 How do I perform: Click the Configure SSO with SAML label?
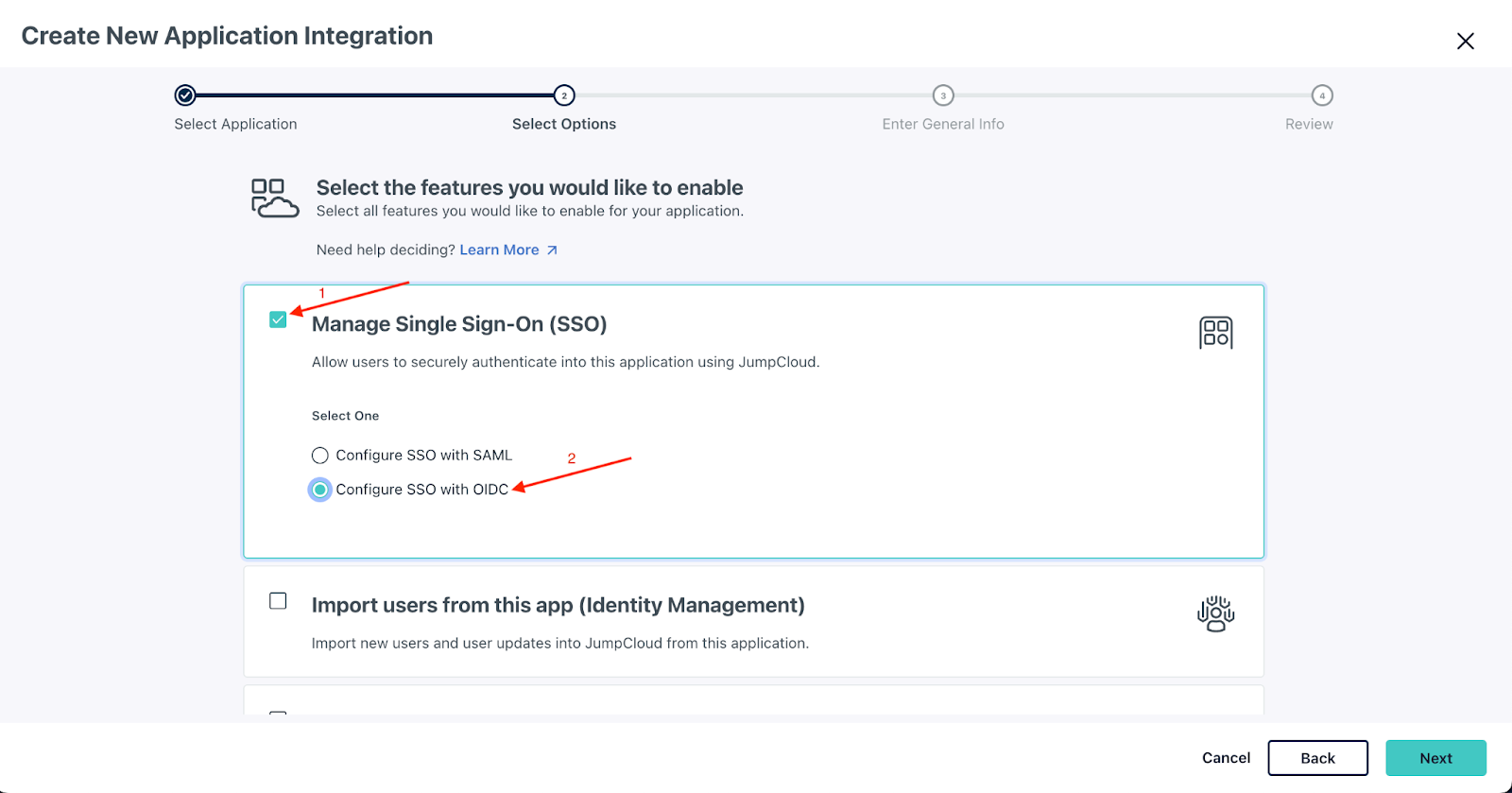click(x=424, y=456)
